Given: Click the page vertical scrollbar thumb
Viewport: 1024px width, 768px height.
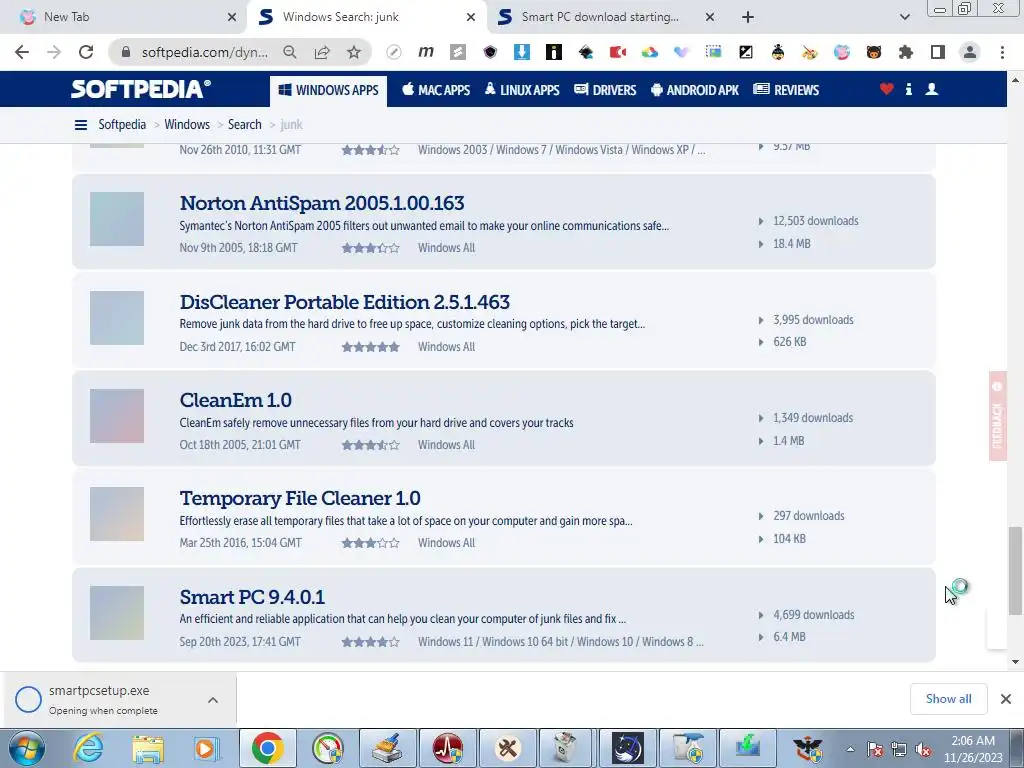Looking at the screenshot, I should pyautogui.click(x=1015, y=571).
